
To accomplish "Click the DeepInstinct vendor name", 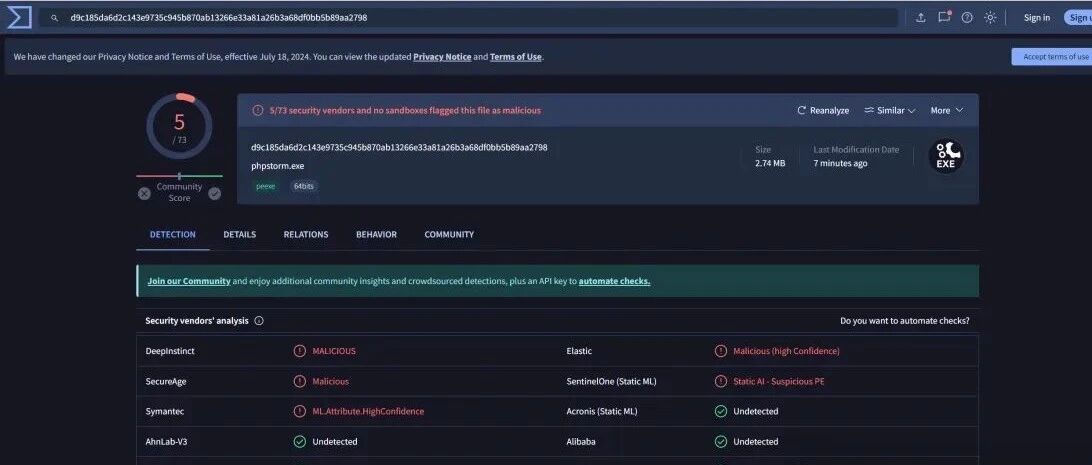I will coord(170,351).
